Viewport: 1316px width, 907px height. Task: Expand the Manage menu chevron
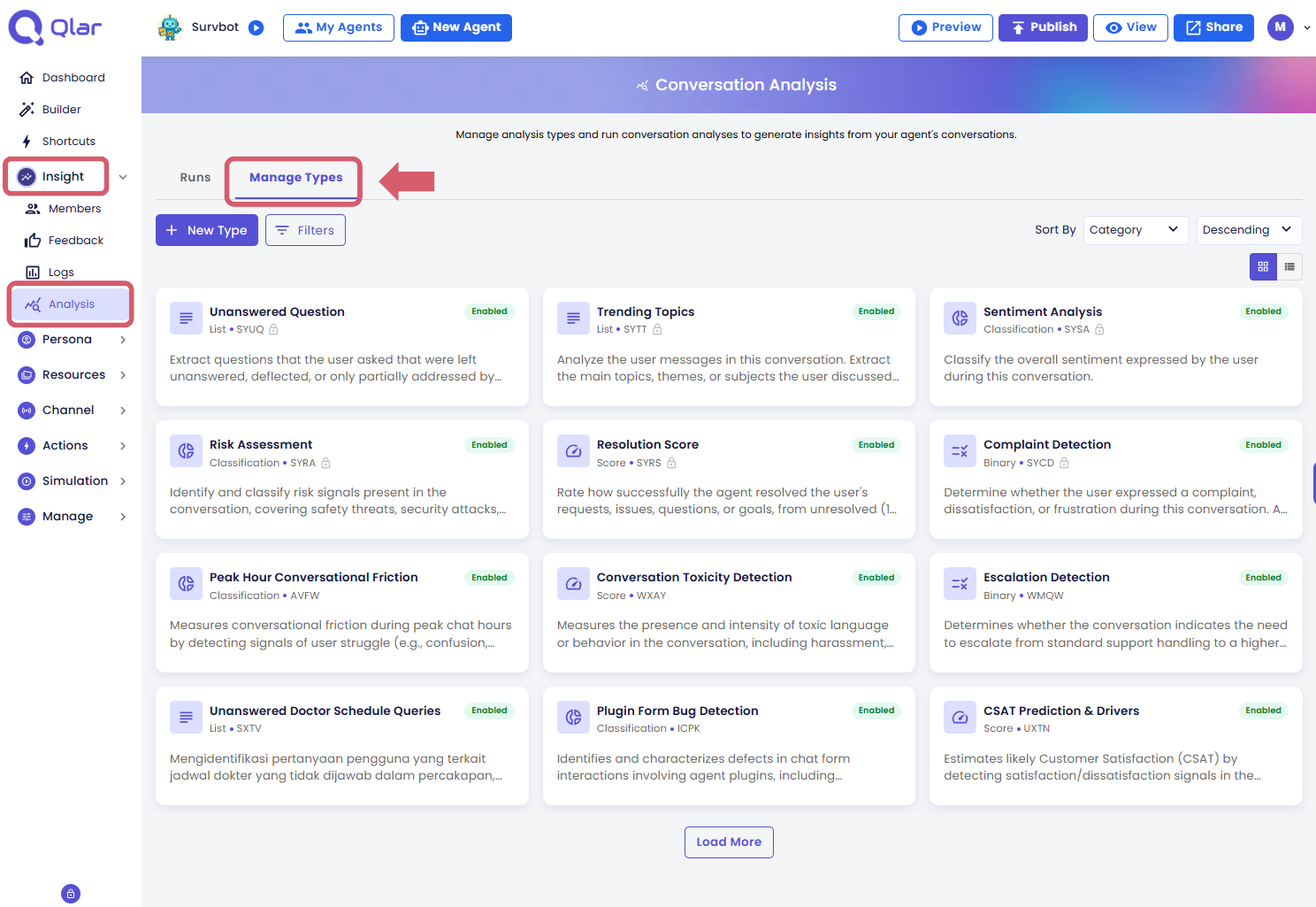tap(123, 517)
